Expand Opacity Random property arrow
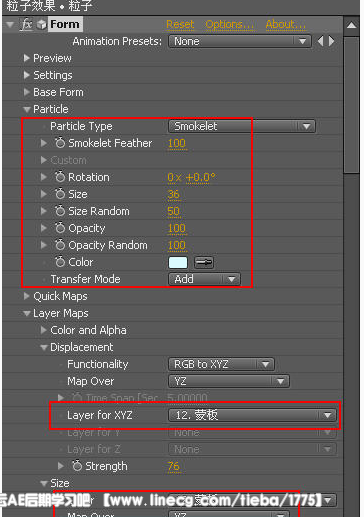The width and height of the screenshot is (364, 517). coord(44,245)
